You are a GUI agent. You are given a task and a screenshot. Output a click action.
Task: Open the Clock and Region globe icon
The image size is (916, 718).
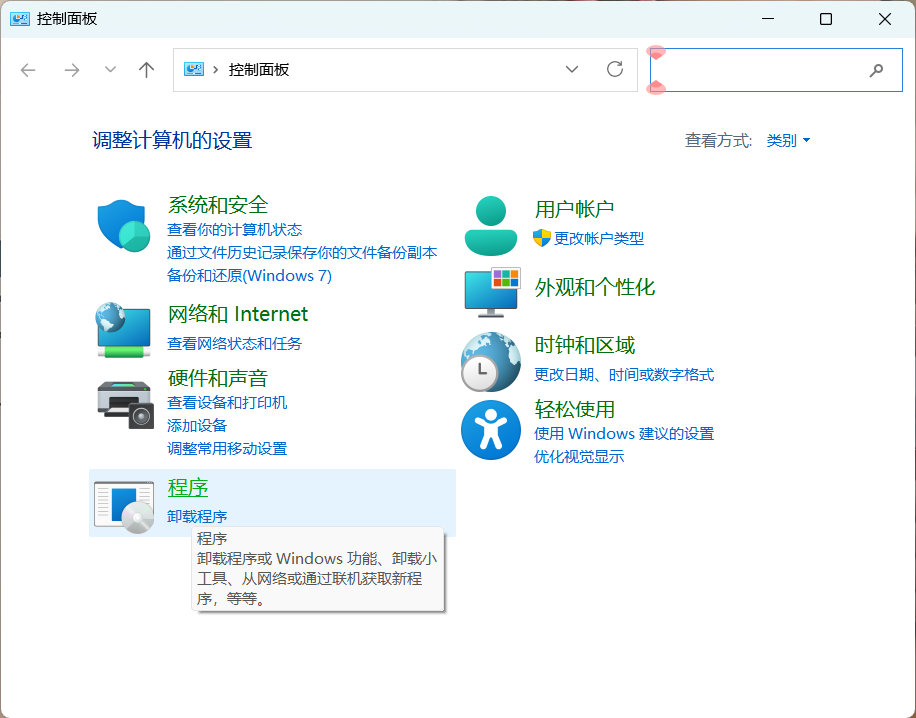point(491,362)
